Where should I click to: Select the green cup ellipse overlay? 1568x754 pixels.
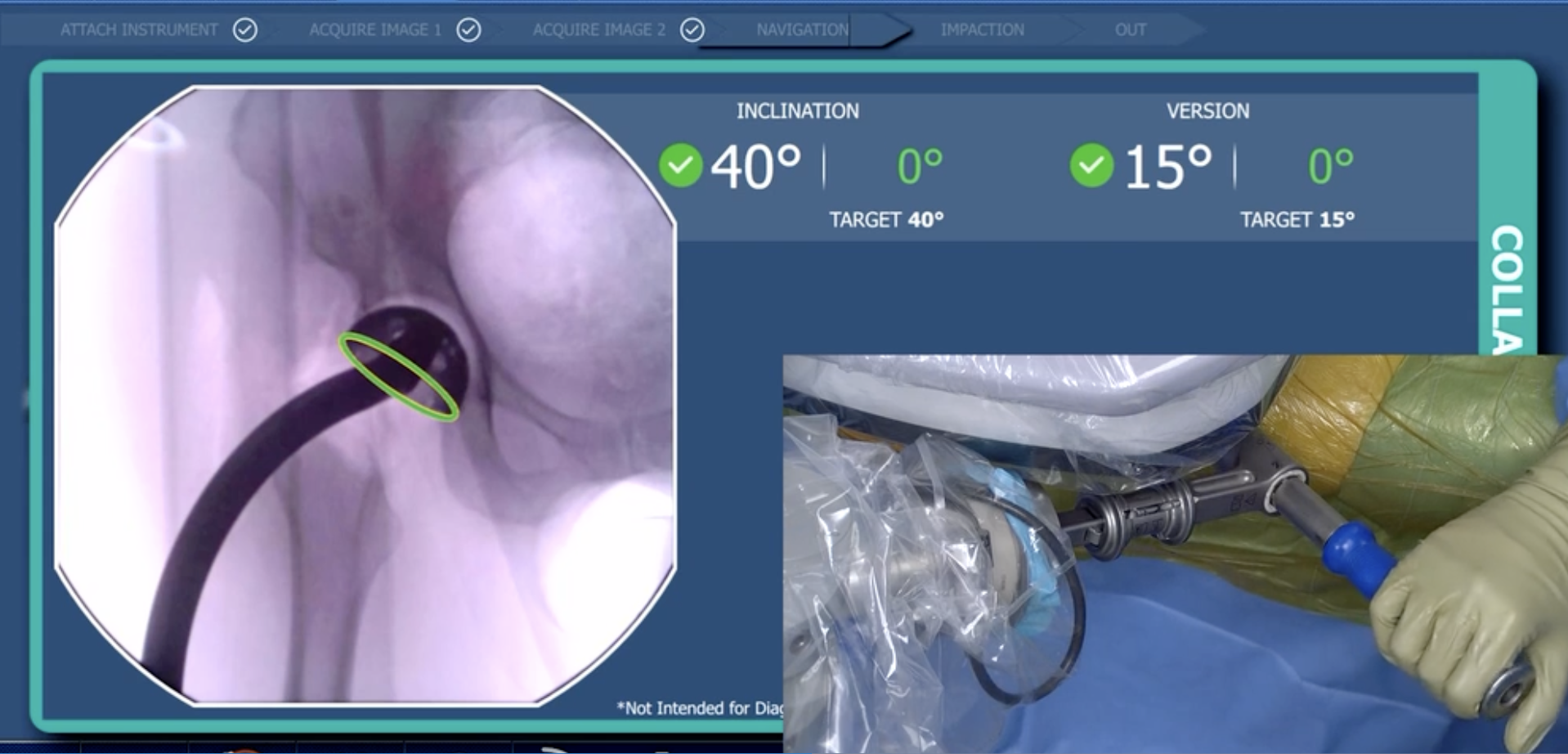[x=398, y=377]
